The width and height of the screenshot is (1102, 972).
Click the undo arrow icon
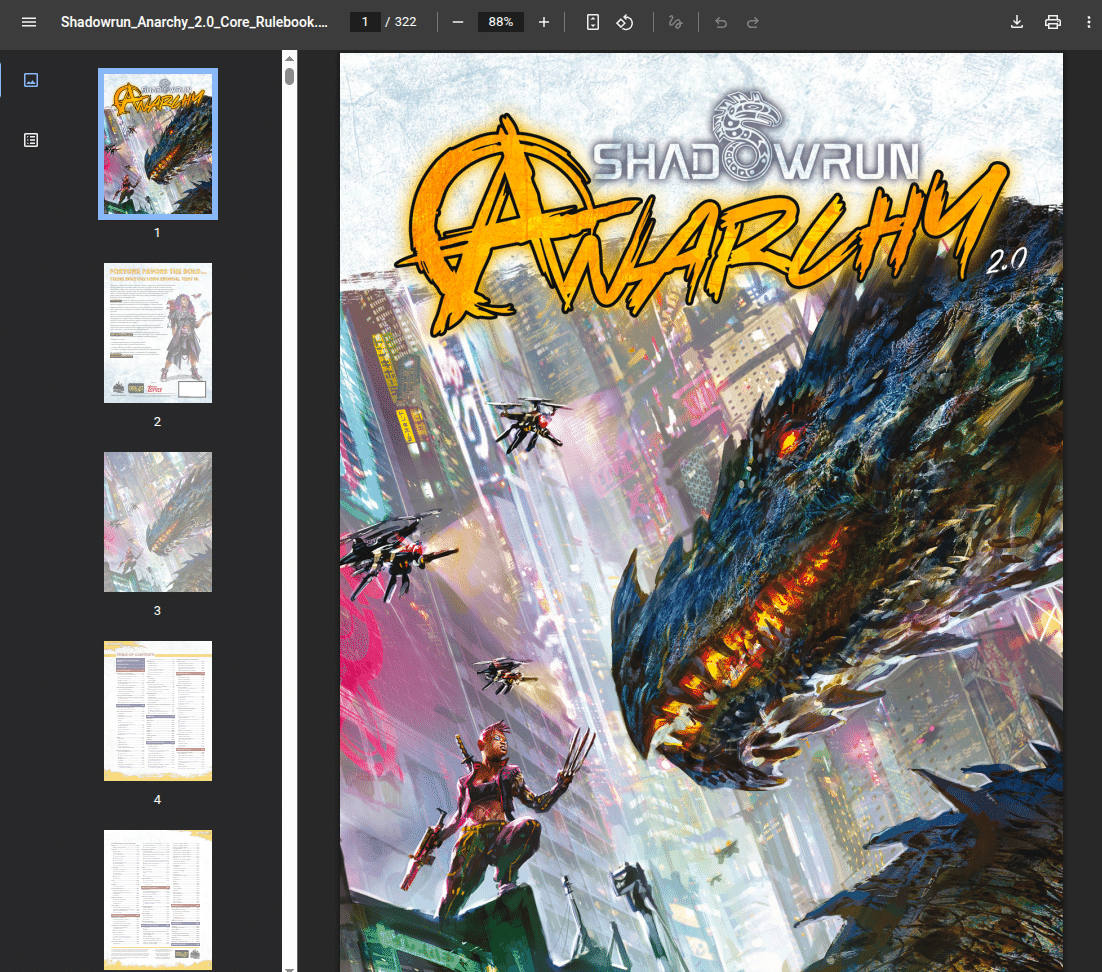click(x=721, y=22)
